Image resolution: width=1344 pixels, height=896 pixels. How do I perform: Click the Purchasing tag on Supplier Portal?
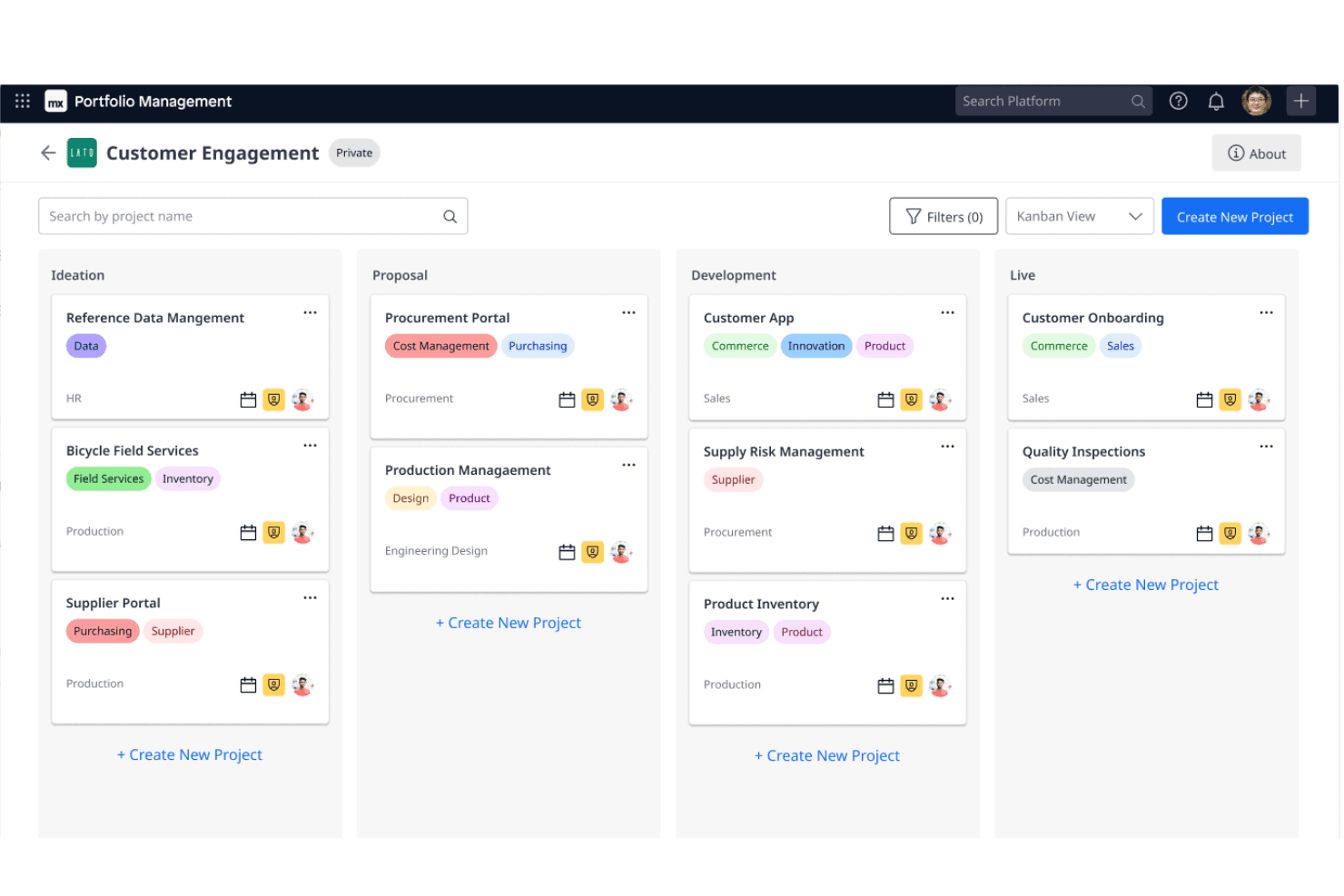(103, 631)
